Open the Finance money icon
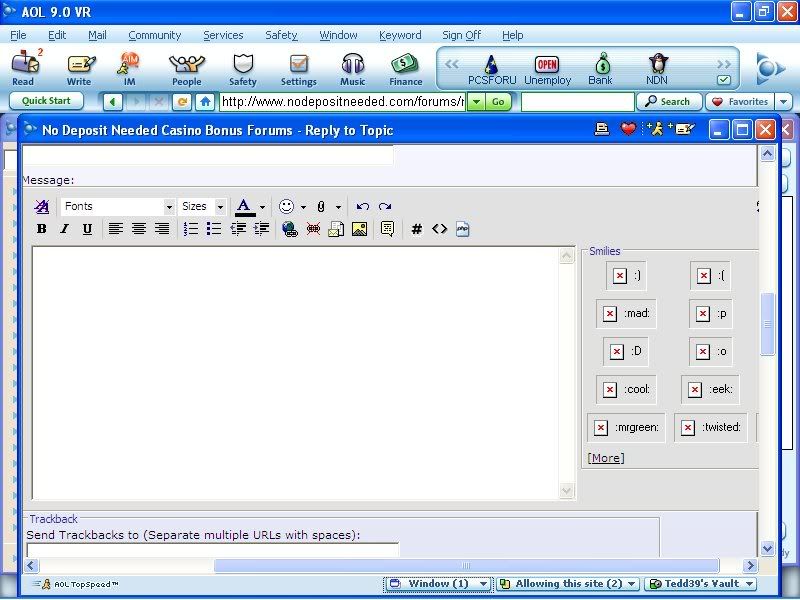 (x=406, y=67)
